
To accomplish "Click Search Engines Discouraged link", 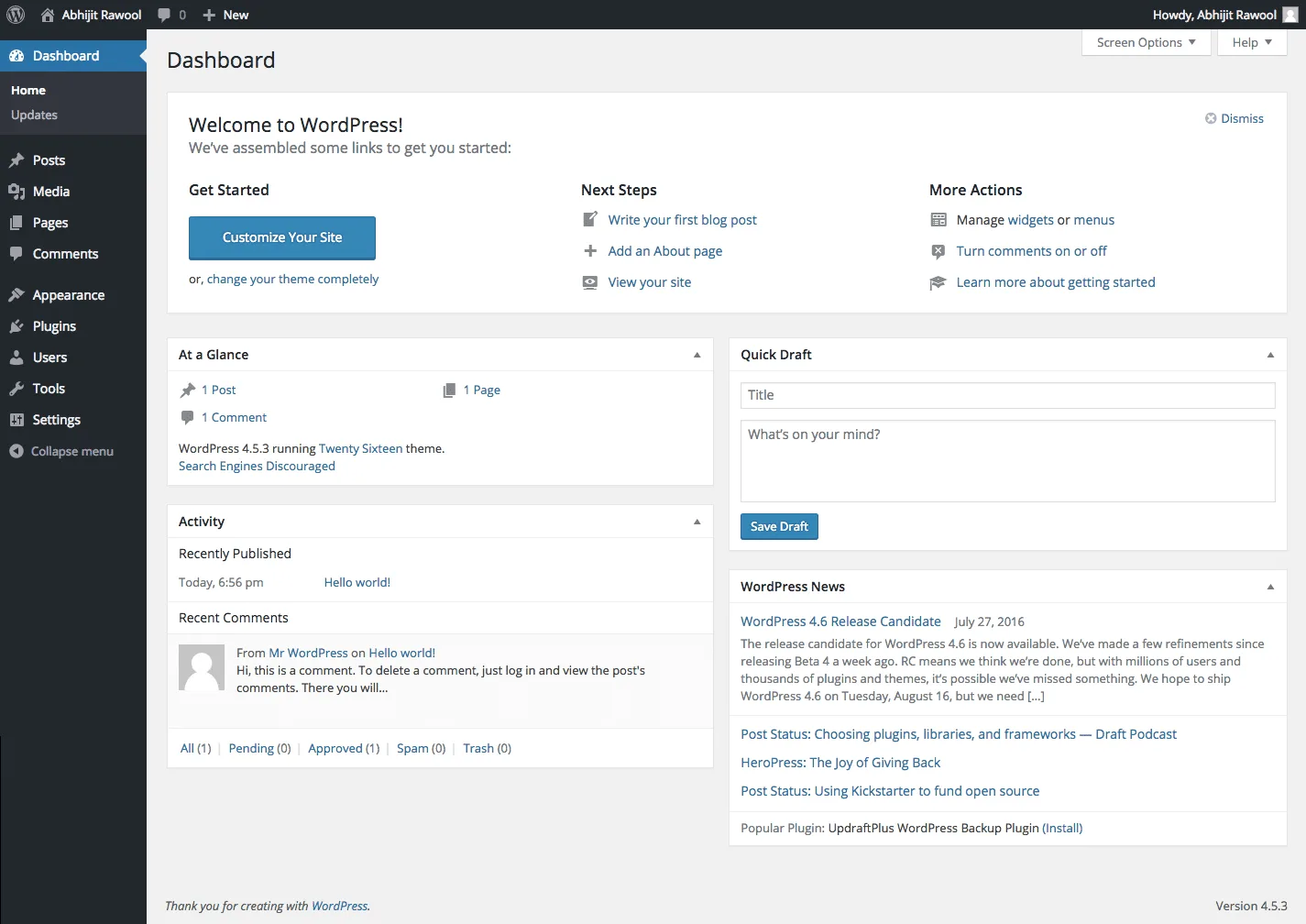I will 257,466.
